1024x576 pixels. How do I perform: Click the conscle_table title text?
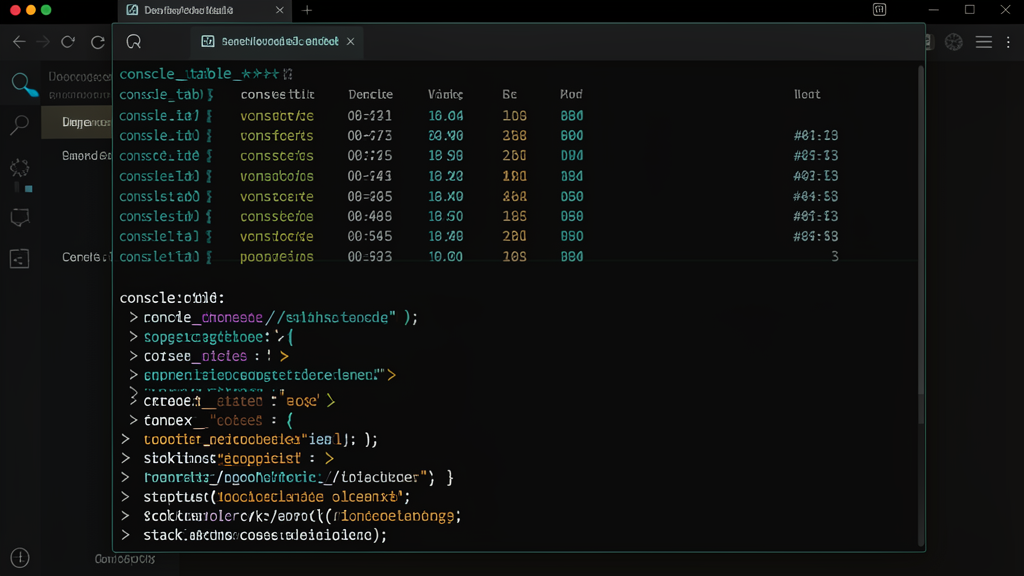(x=200, y=74)
